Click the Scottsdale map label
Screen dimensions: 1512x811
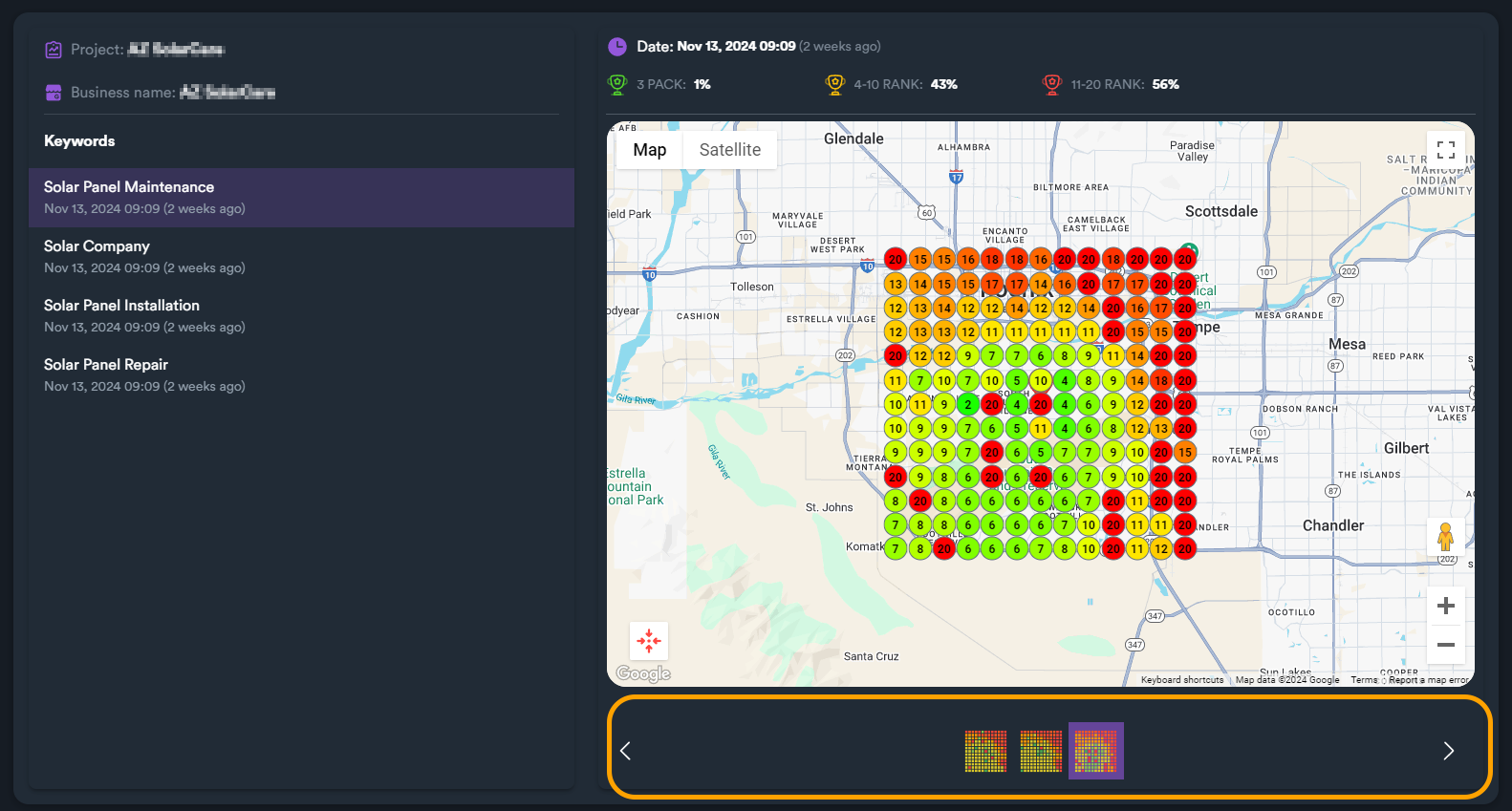1221,211
